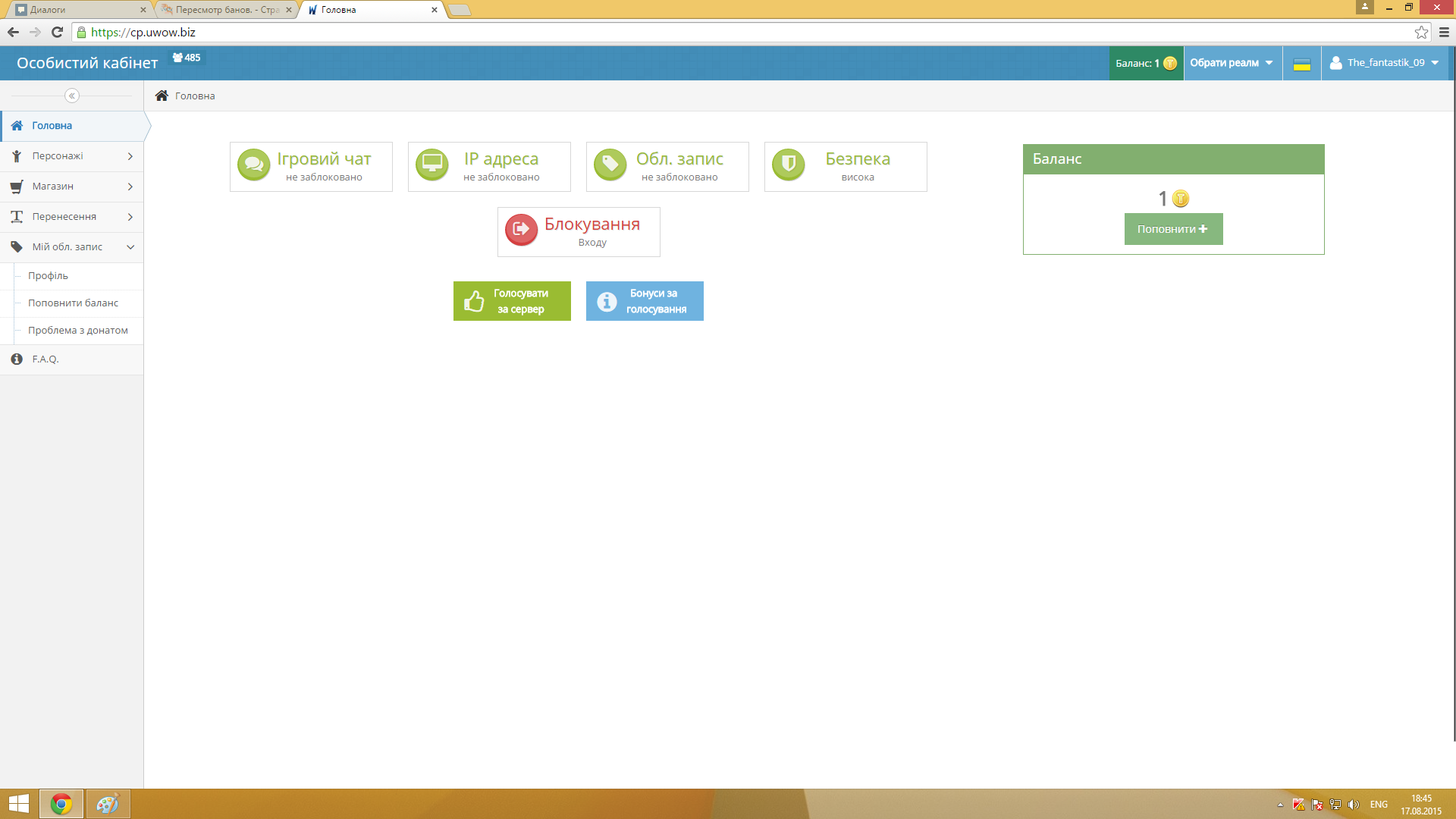Click the Обл. запис tag icon
This screenshot has width=1456, height=819.
pos(610,165)
